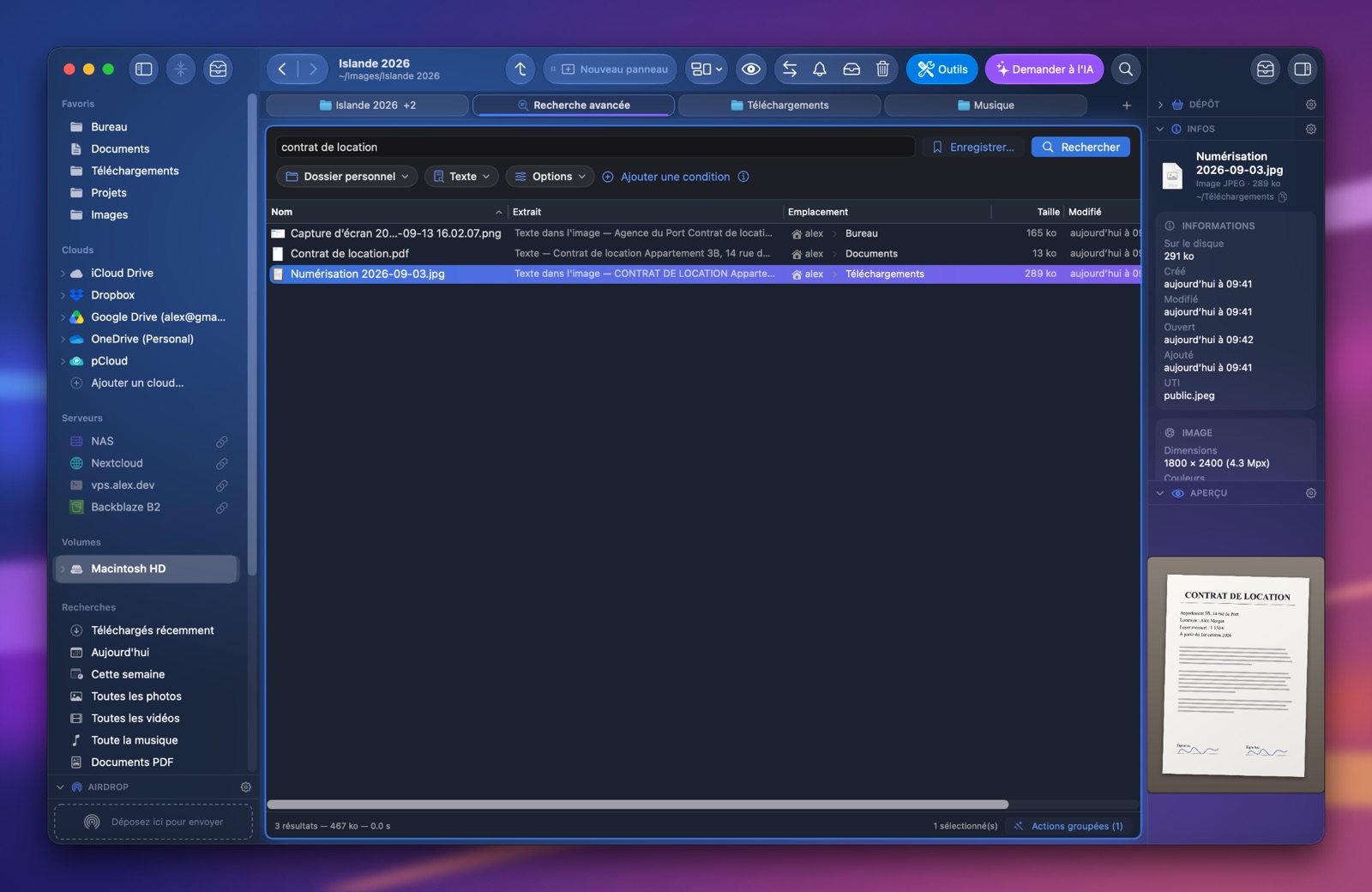The image size is (1372, 892).
Task: Switch to the Musique tab
Action: (986, 105)
